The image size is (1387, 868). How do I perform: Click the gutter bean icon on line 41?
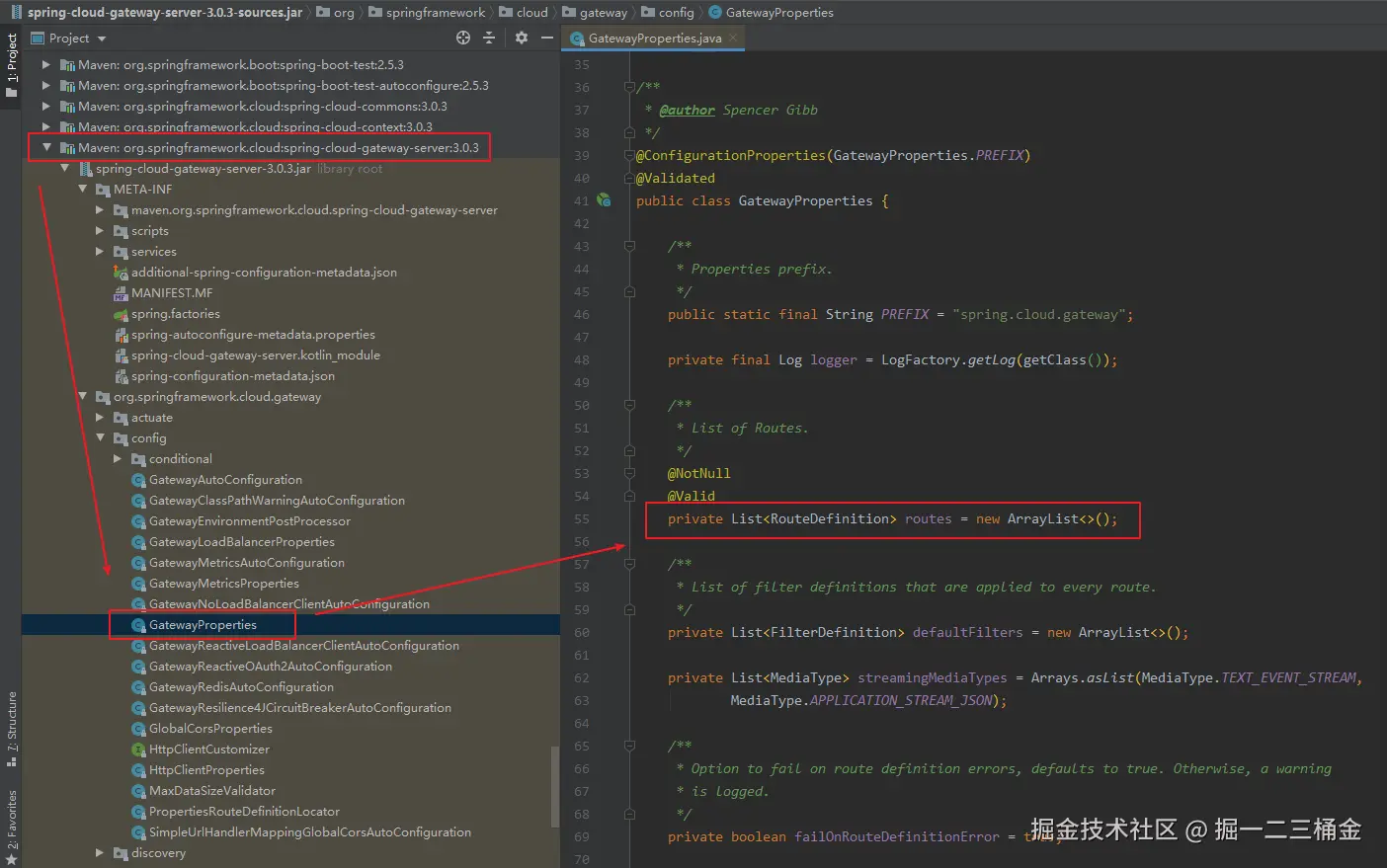tap(604, 200)
